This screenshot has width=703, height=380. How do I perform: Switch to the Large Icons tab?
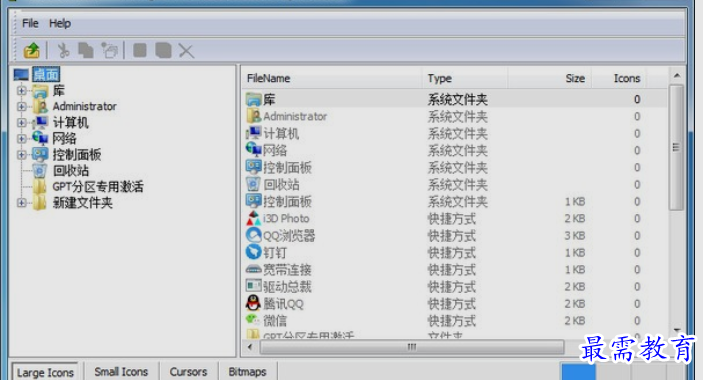(45, 372)
